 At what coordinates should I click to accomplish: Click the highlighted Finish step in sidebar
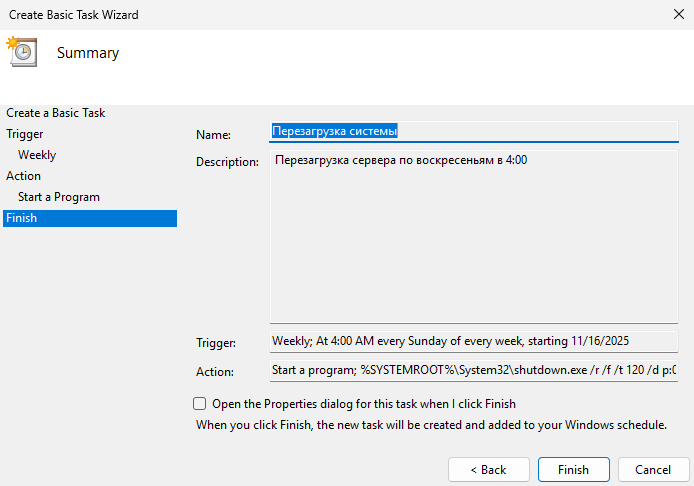(x=22, y=218)
